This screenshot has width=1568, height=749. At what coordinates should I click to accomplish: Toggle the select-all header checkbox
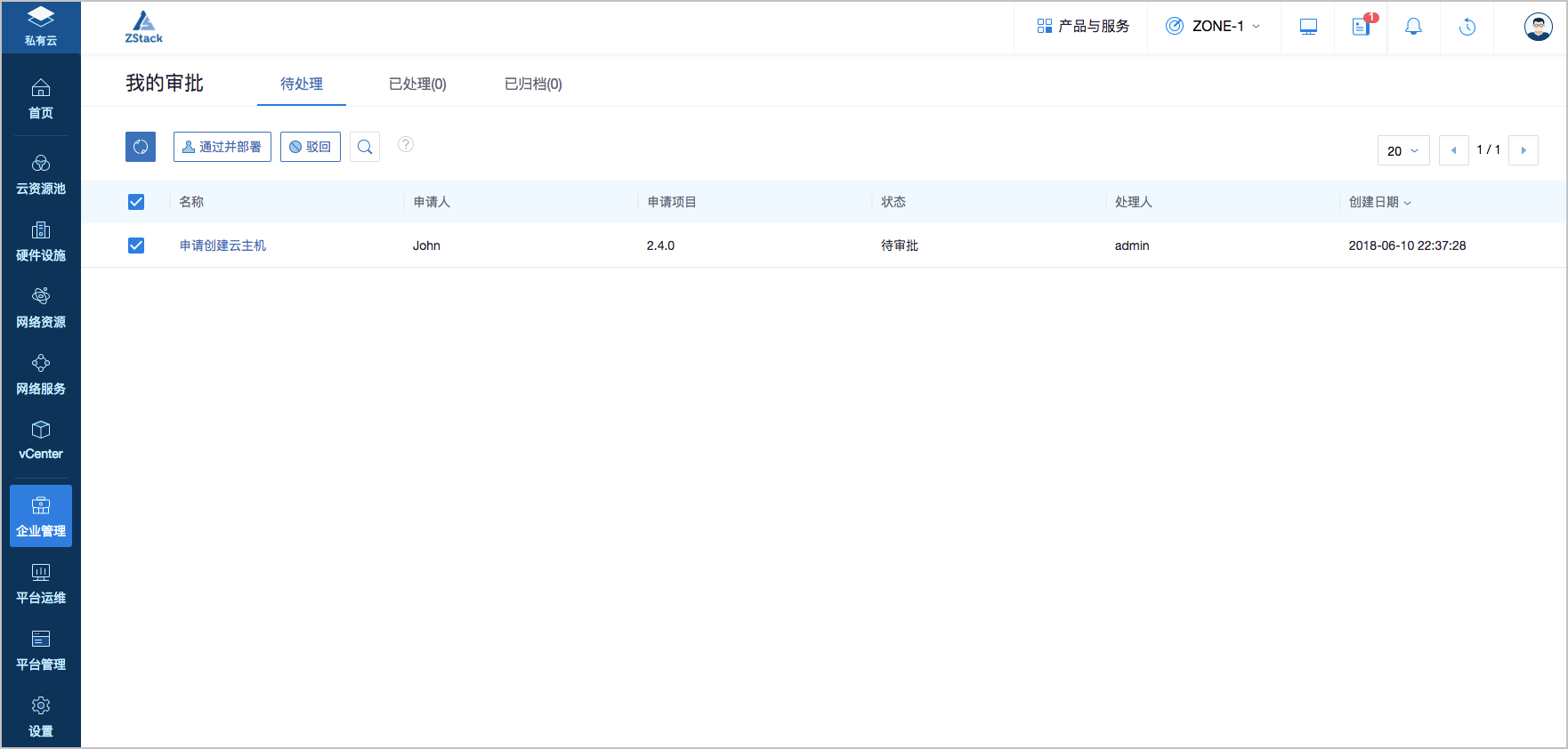136,202
